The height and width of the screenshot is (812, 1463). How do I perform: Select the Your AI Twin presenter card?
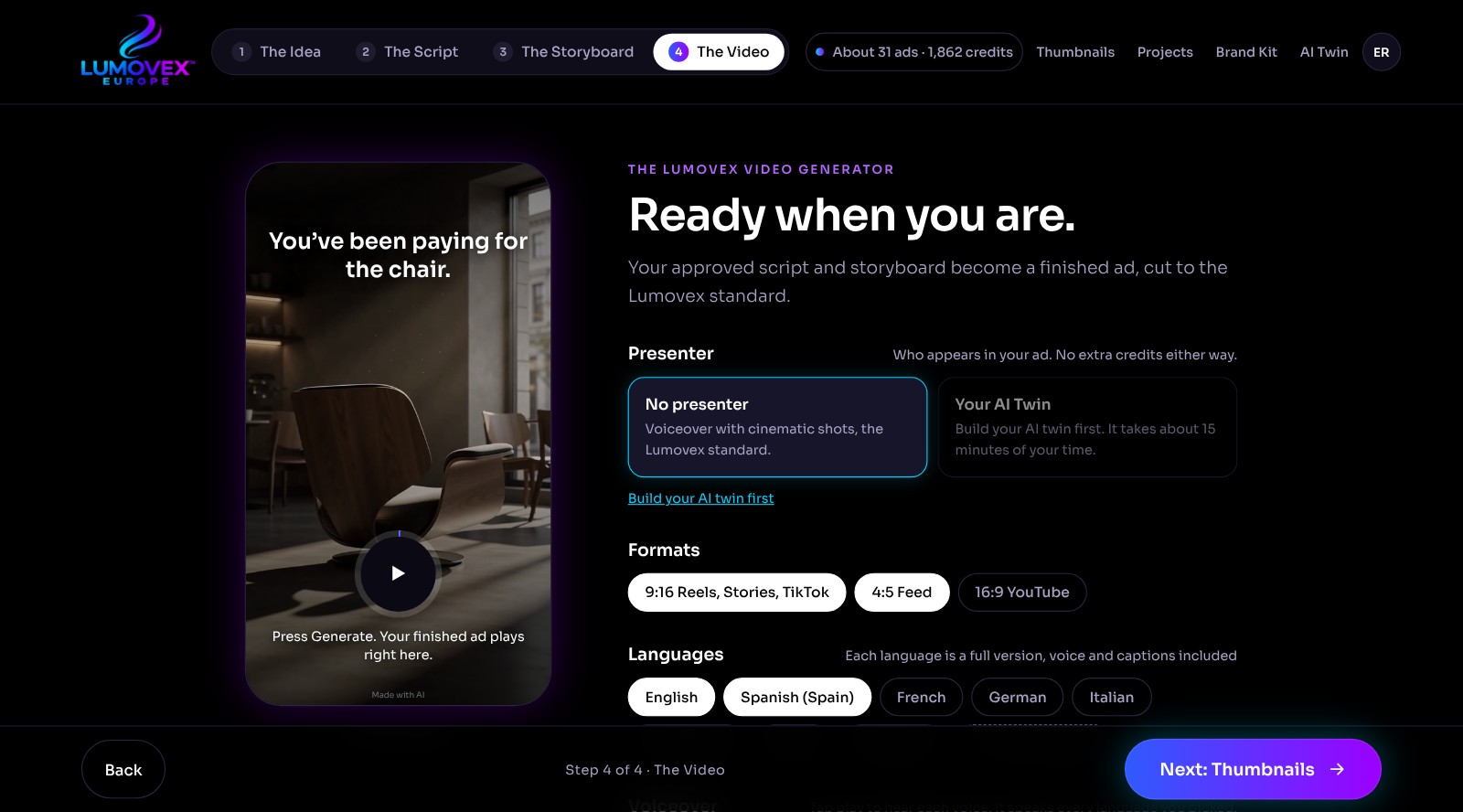[1087, 427]
